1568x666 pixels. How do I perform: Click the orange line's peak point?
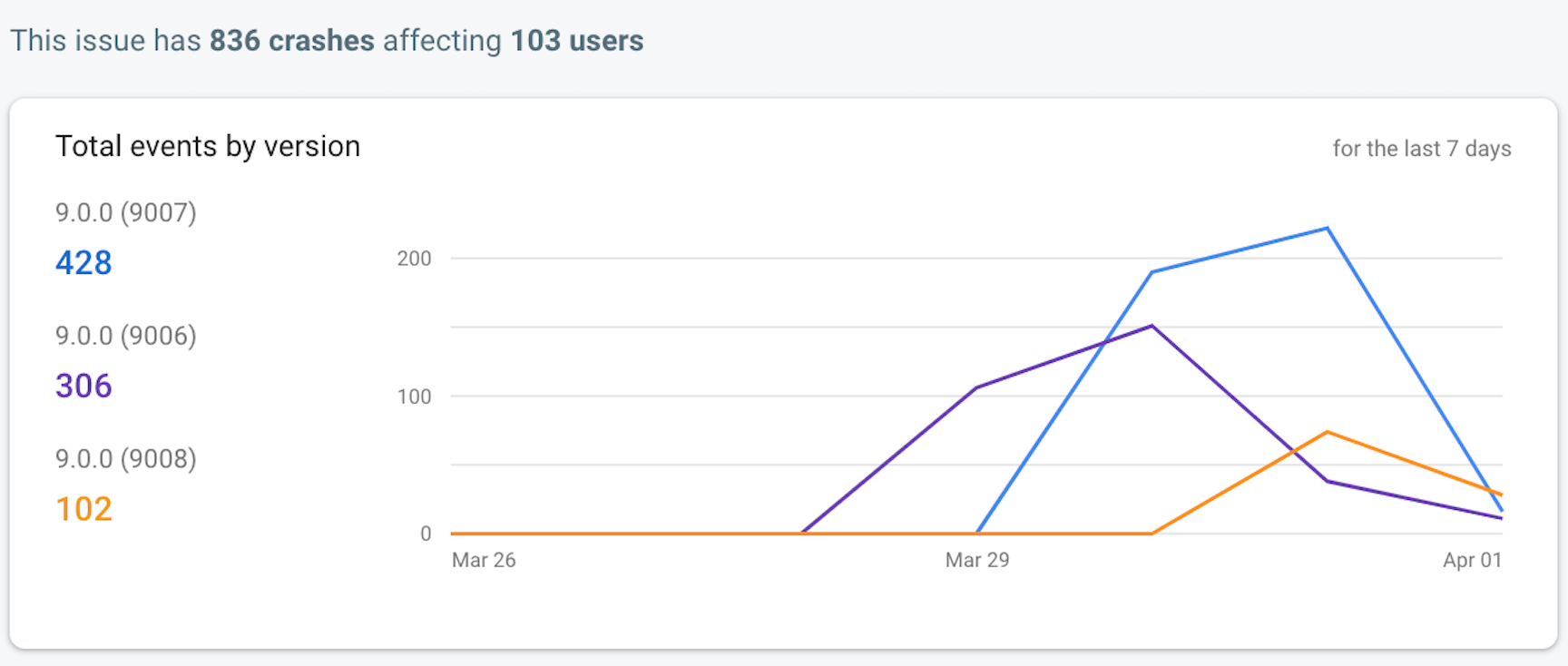(1327, 432)
